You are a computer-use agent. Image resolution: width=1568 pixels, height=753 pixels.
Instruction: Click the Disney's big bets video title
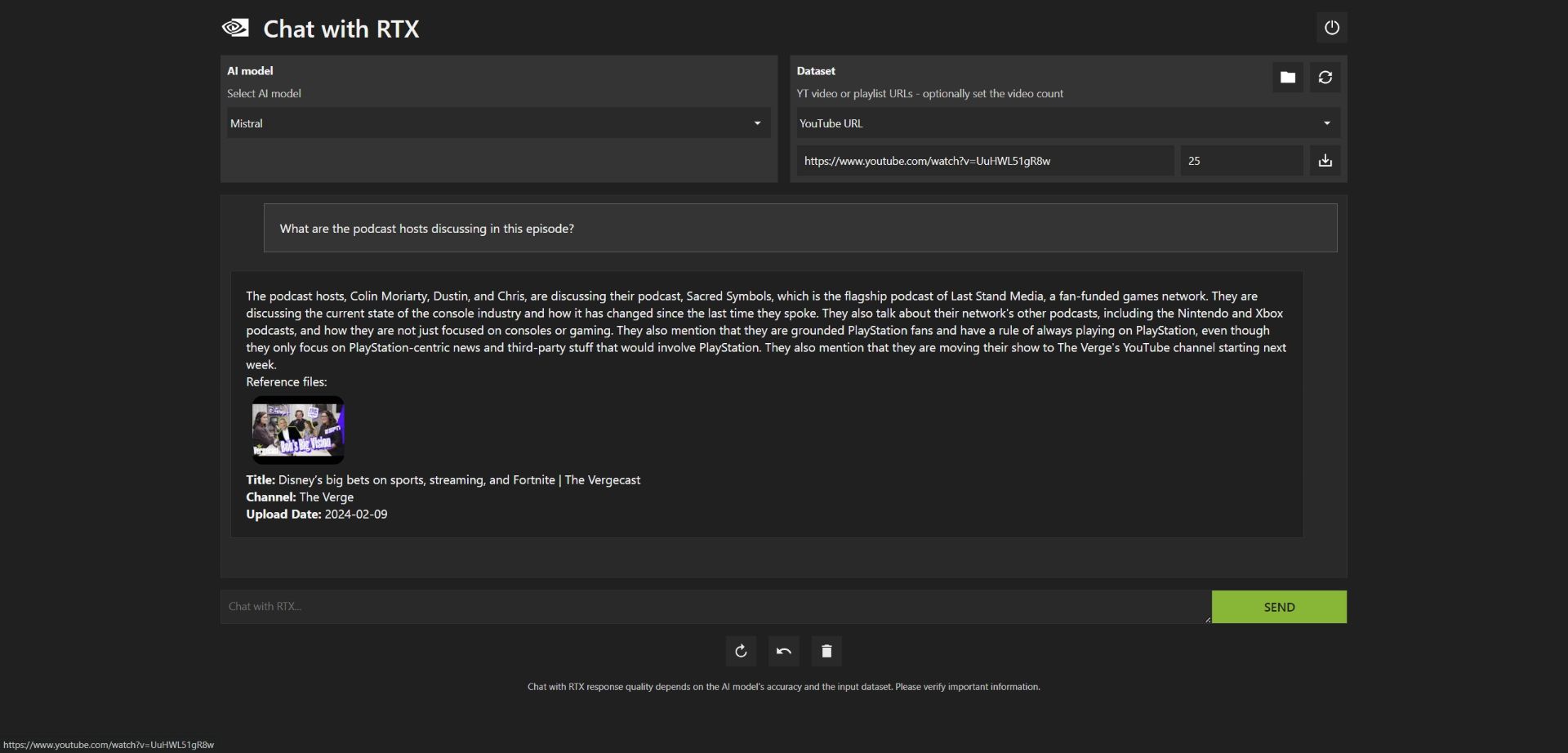(458, 480)
